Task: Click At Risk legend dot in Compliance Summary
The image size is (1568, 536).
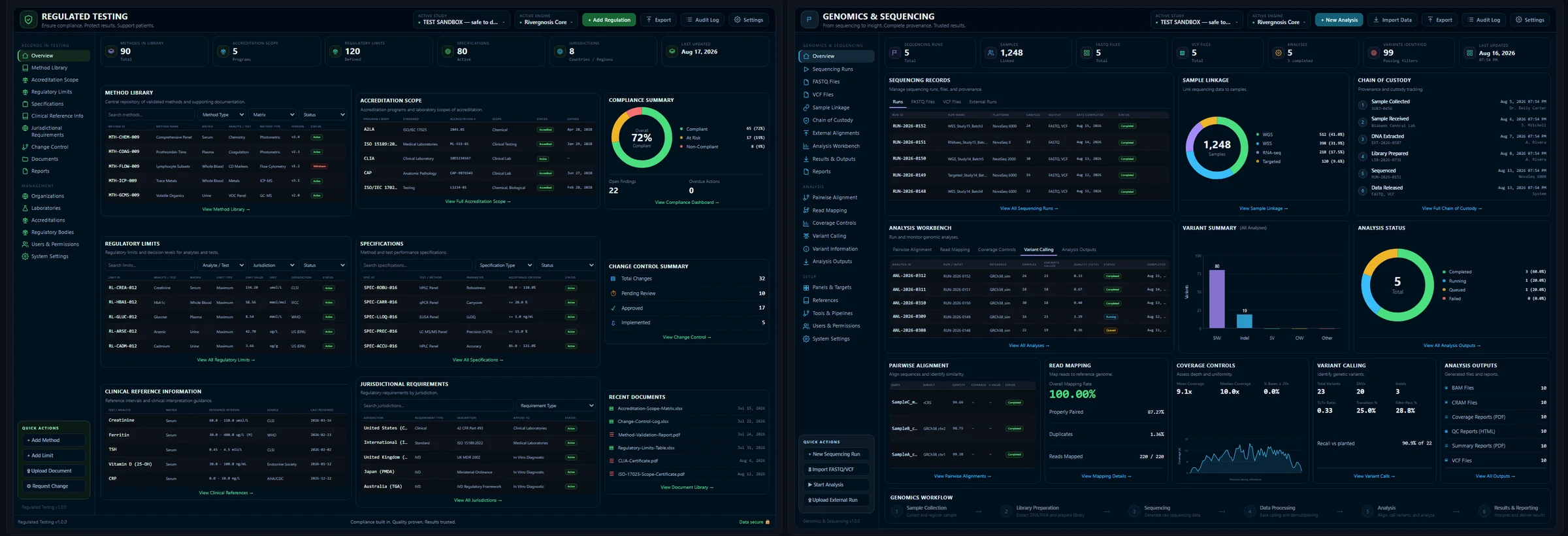Action: [x=681, y=138]
